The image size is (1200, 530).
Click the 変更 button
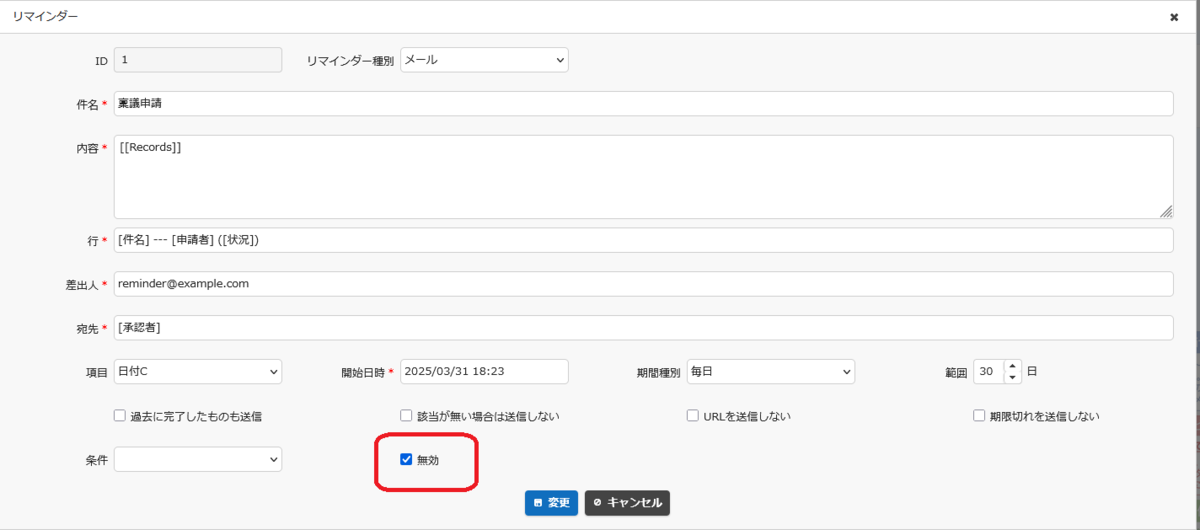tap(552, 503)
